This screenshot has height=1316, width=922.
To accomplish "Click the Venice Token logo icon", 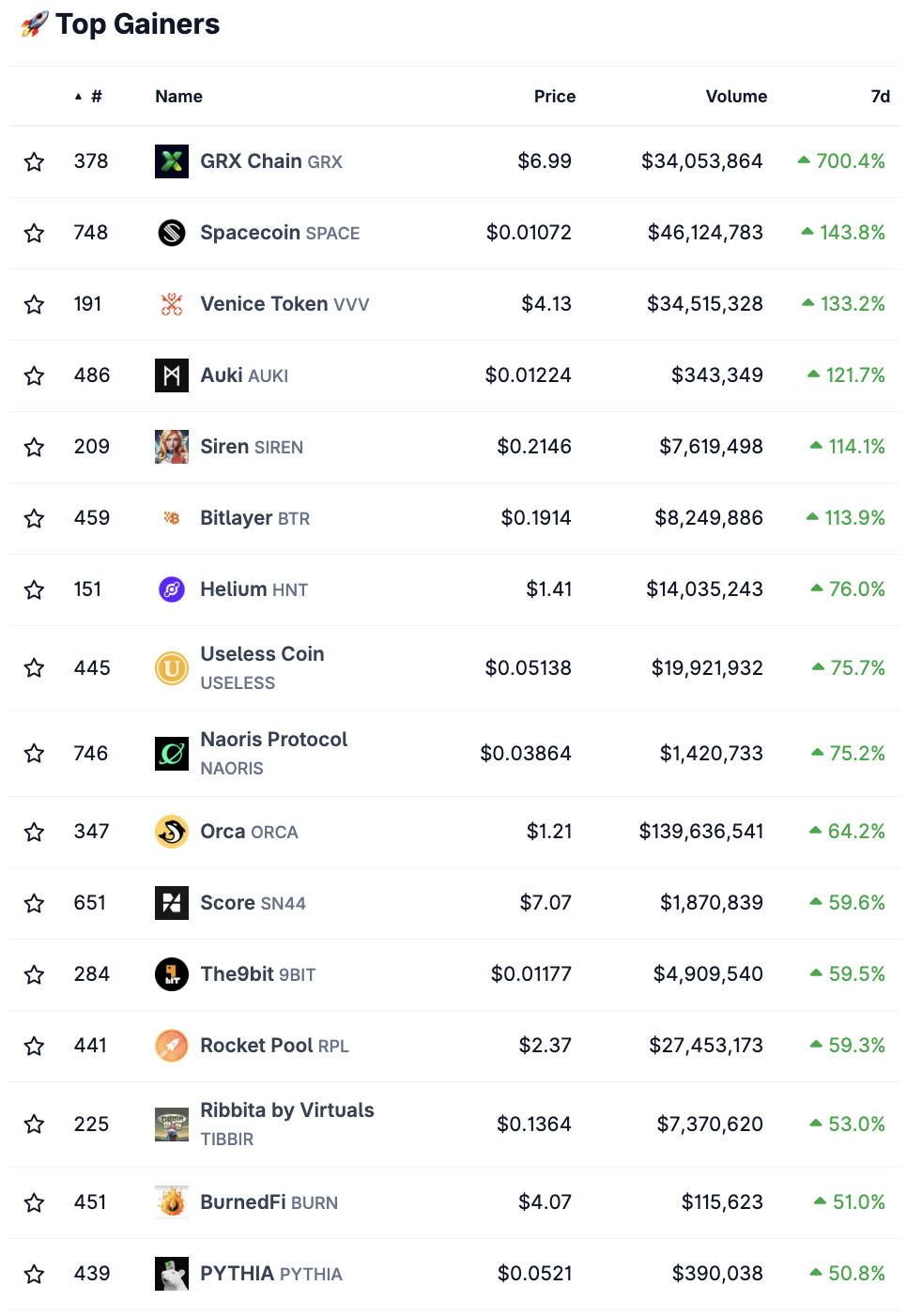I will click(x=171, y=303).
